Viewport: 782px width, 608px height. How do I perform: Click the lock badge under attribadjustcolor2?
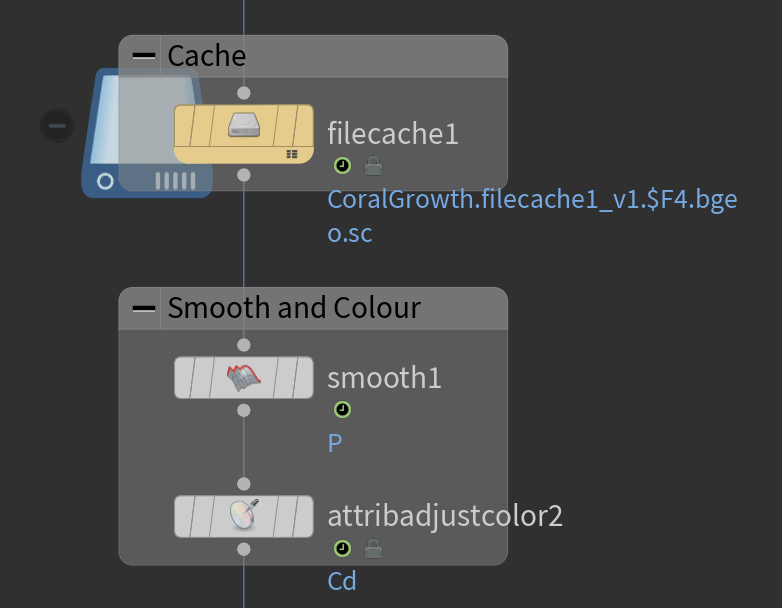(x=373, y=548)
